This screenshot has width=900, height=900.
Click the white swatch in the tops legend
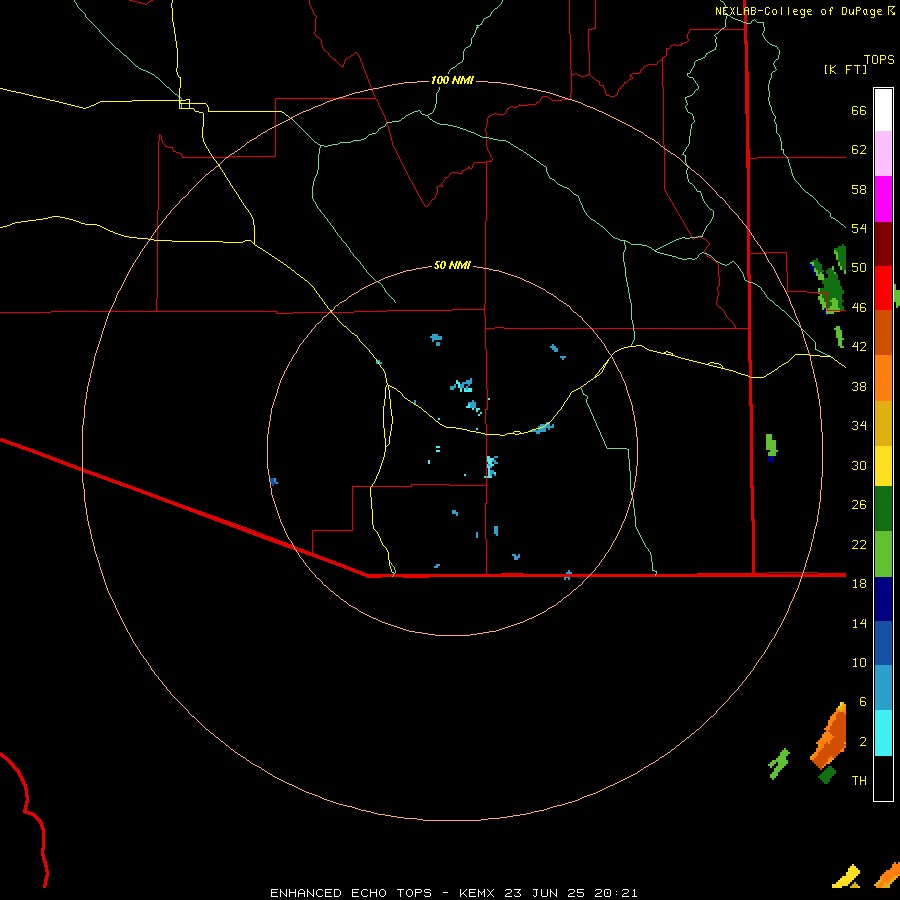pyautogui.click(x=883, y=110)
